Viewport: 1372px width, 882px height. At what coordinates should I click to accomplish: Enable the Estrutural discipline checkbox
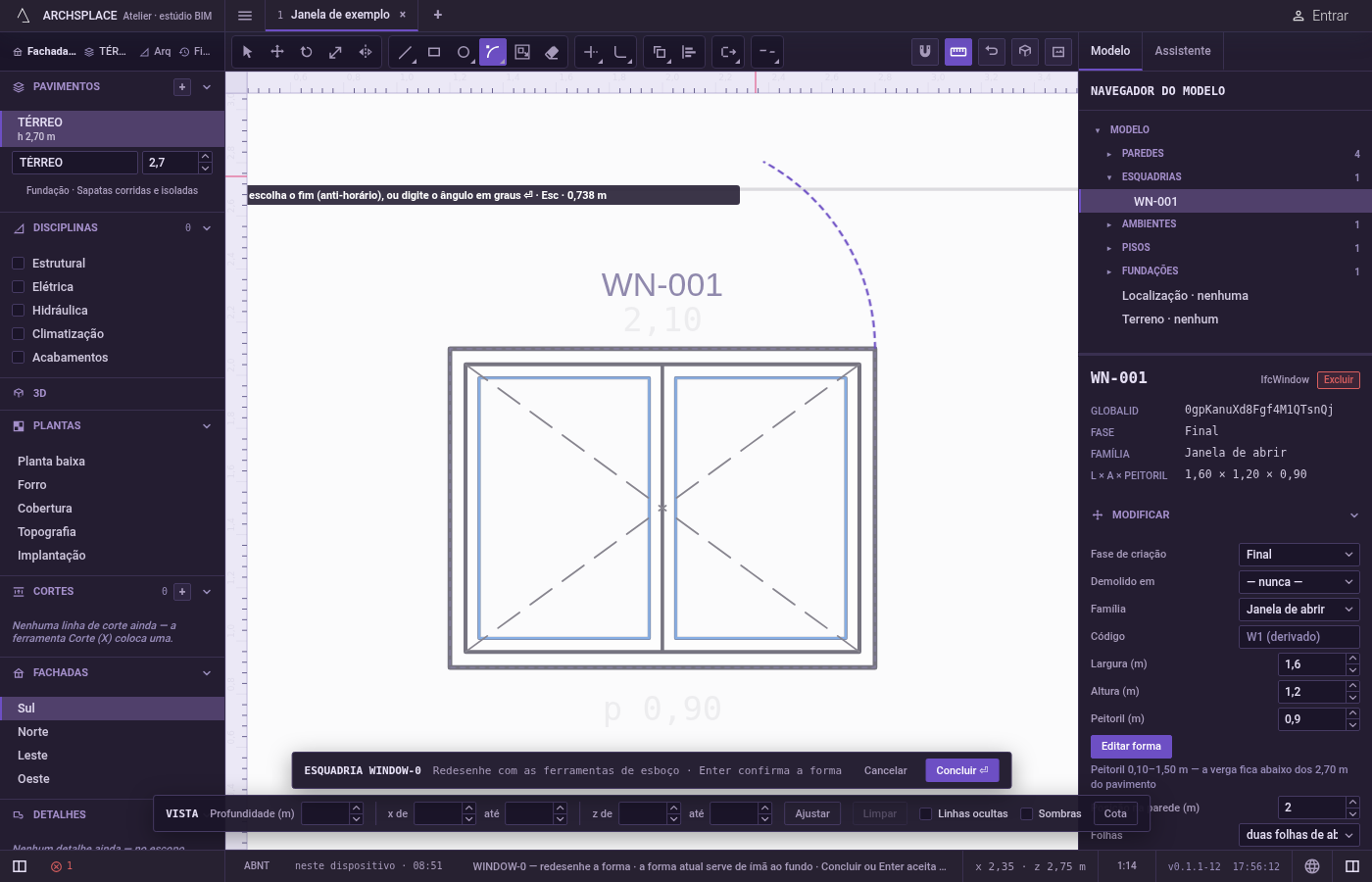coord(18,264)
